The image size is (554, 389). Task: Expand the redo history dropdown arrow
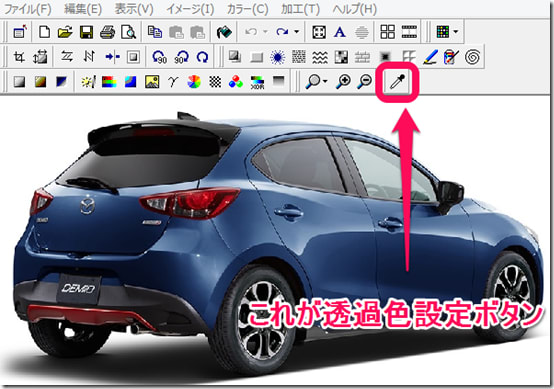coord(296,32)
